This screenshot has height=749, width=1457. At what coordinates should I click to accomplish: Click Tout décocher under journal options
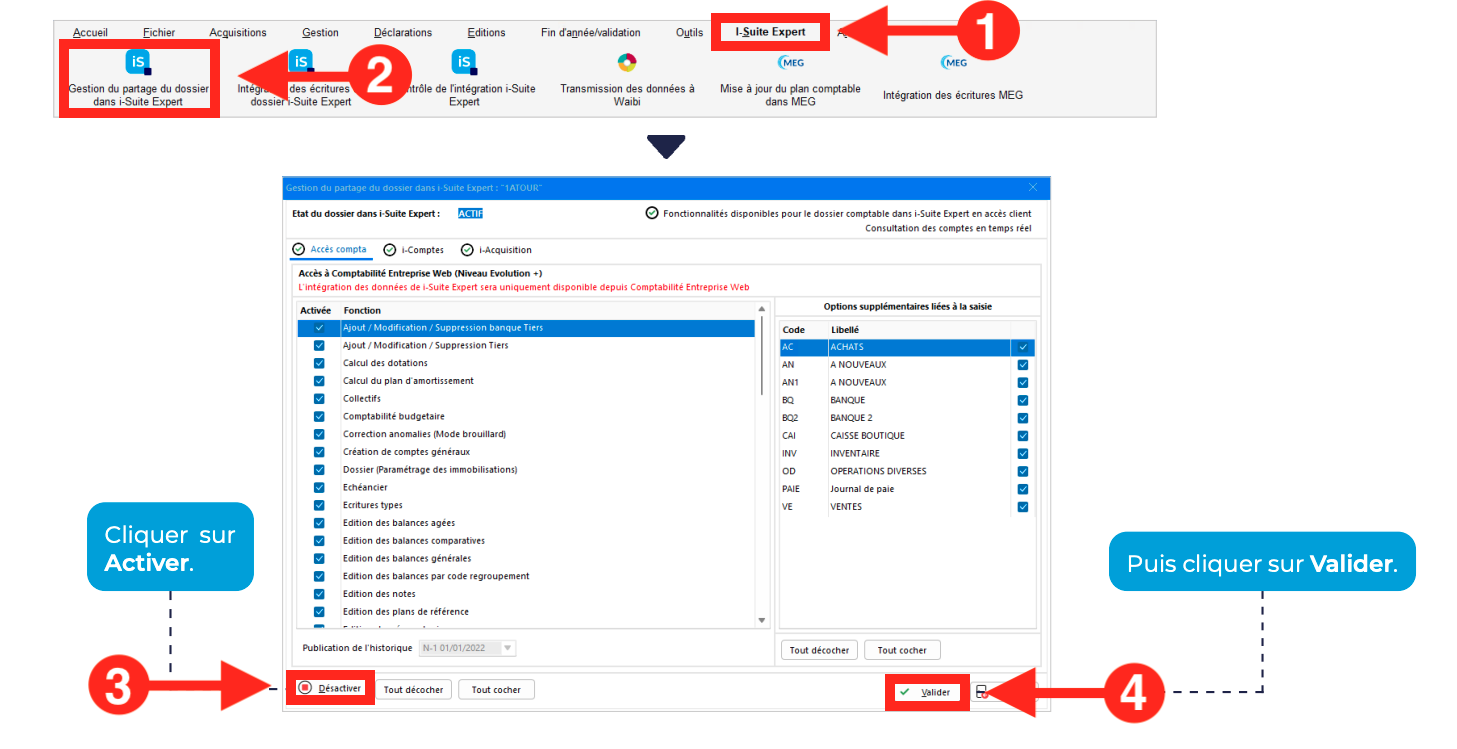point(819,650)
